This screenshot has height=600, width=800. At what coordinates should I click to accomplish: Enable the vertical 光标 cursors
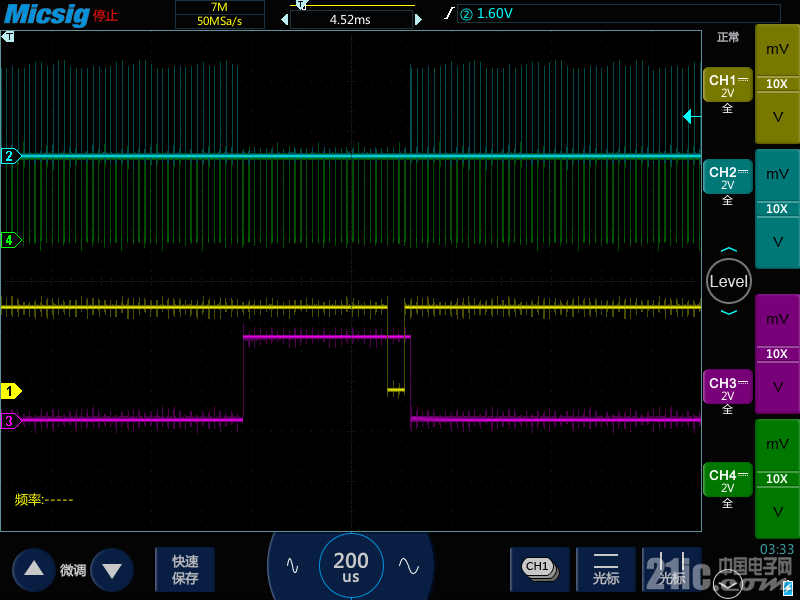tap(671, 569)
